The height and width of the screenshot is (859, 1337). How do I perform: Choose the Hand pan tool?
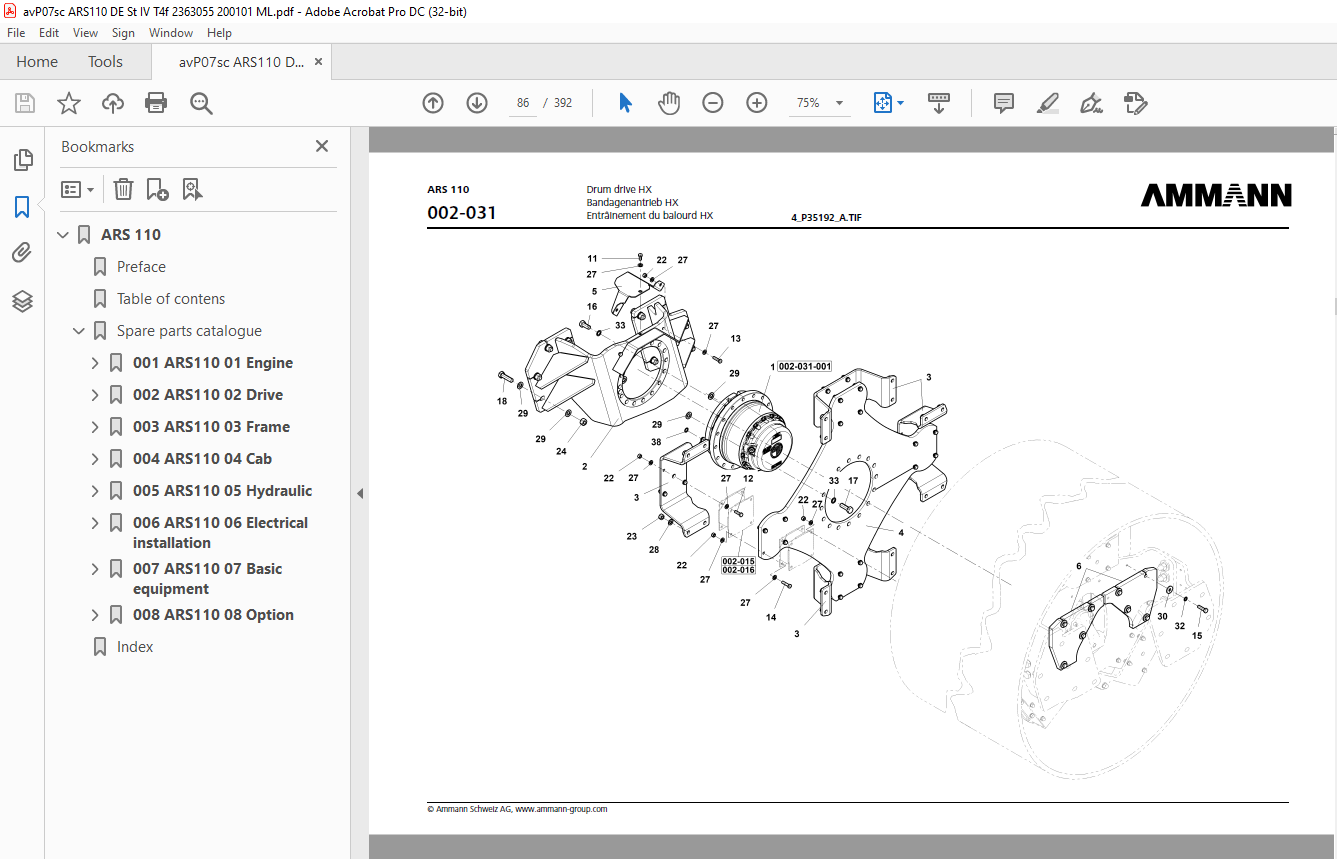669,103
